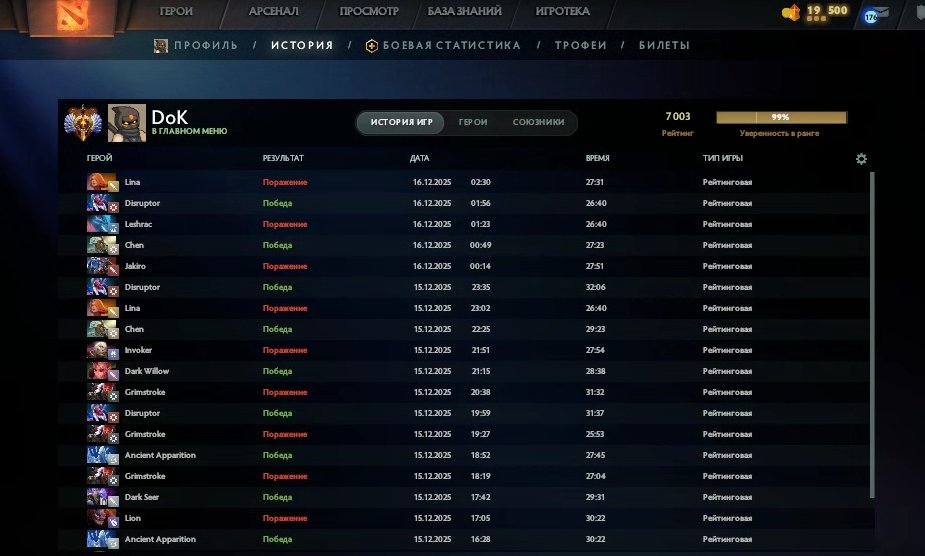Switch to the Профиль tab
Image resolution: width=925 pixels, height=556 pixels.
coord(206,45)
